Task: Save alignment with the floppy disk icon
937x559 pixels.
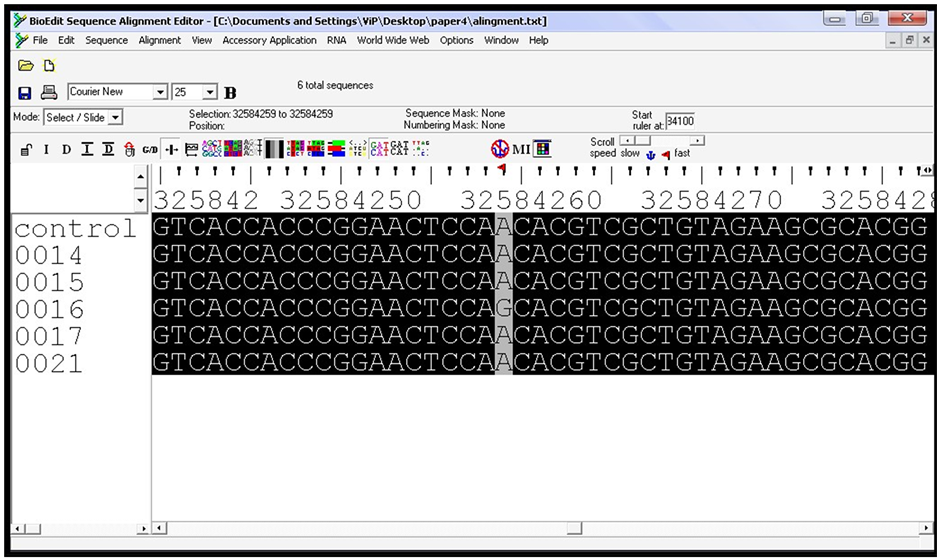Action: [26, 93]
